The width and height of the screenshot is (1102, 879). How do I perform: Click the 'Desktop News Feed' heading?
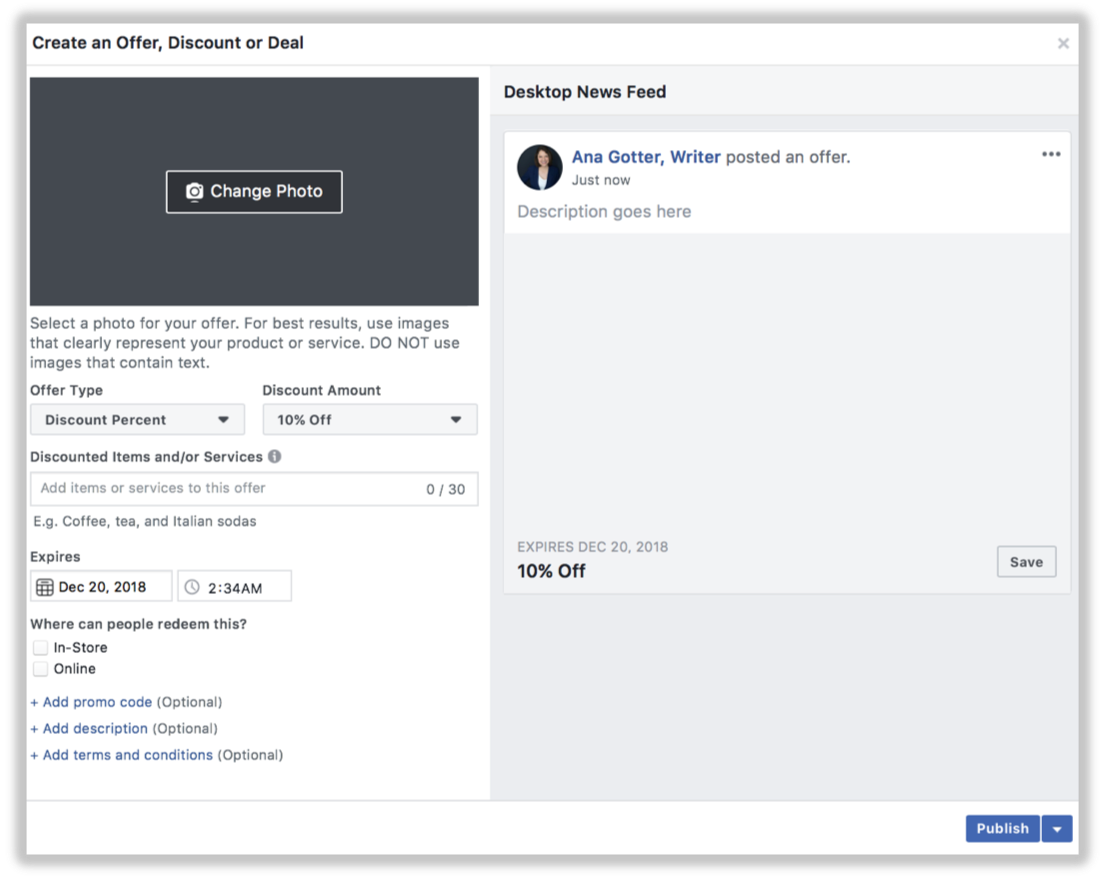tap(585, 92)
